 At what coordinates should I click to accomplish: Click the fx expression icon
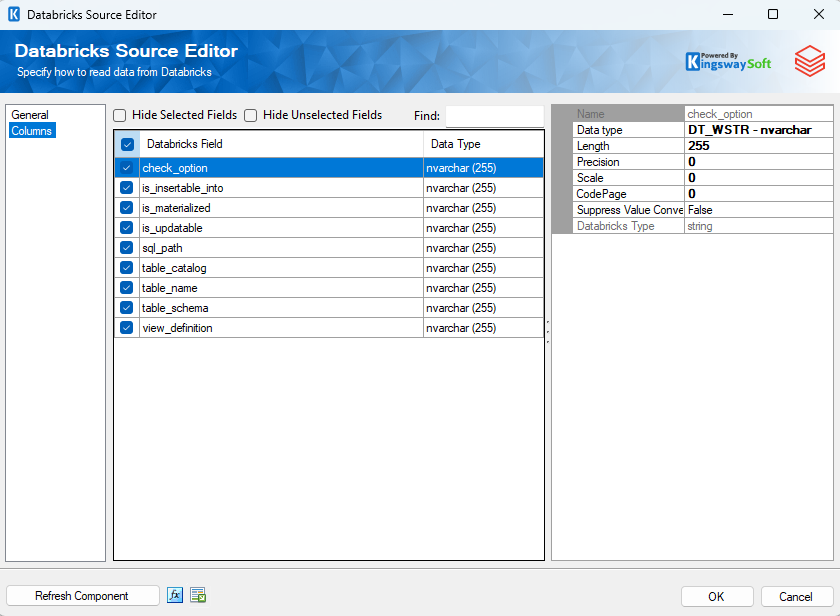click(175, 596)
